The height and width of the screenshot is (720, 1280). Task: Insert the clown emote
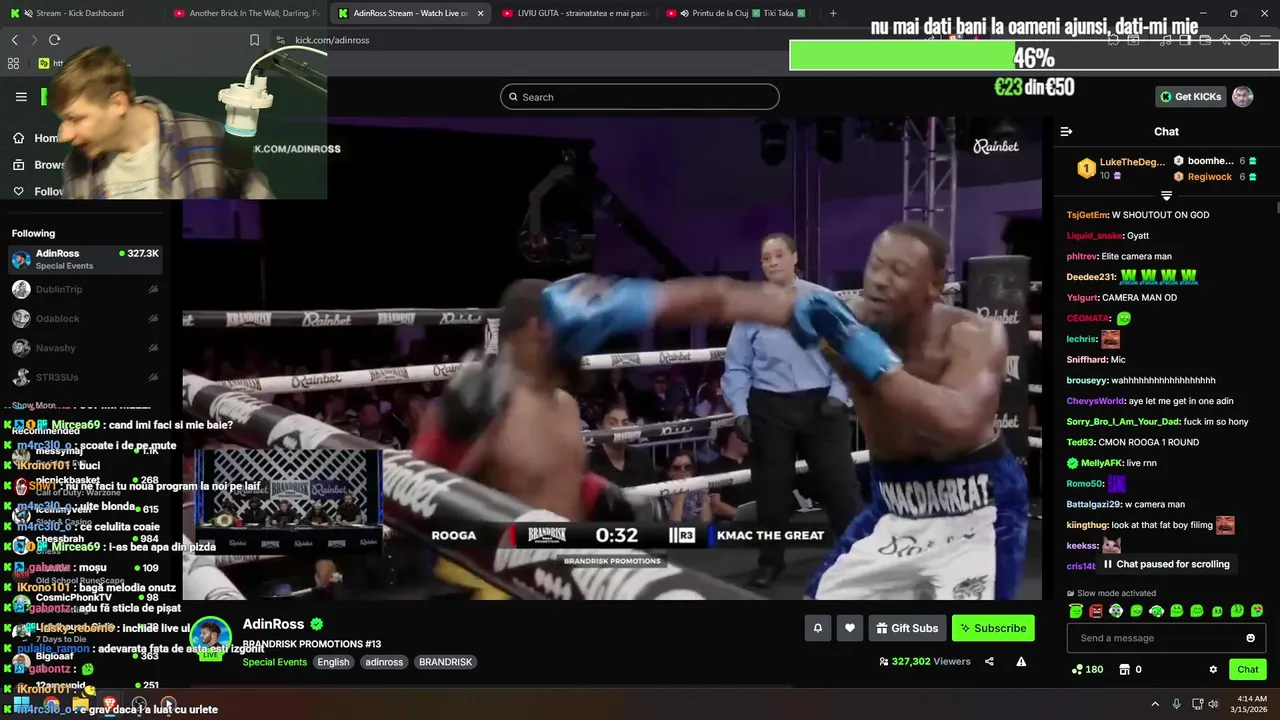(1116, 611)
